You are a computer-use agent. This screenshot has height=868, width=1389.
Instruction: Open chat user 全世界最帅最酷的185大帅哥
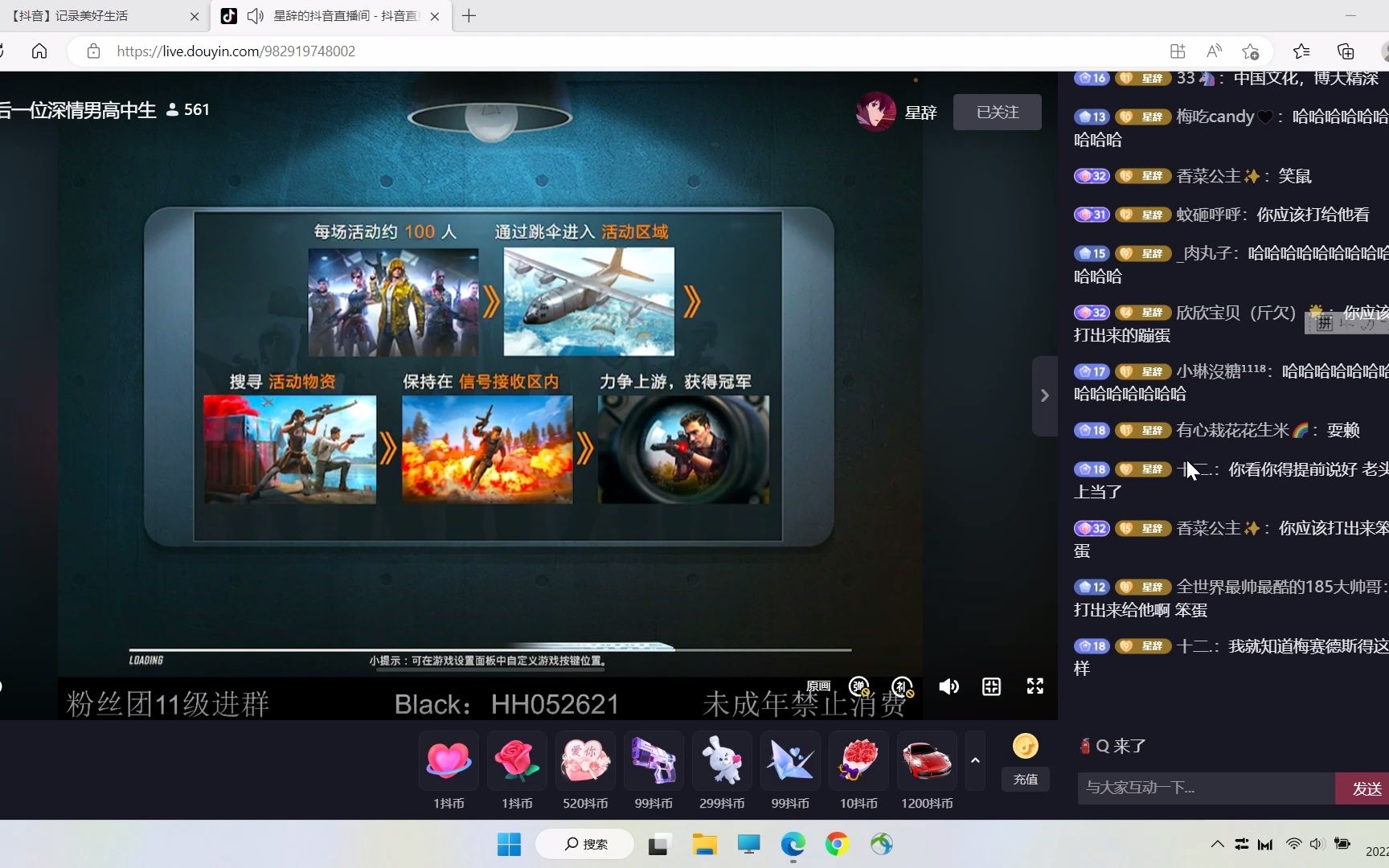1279,588
